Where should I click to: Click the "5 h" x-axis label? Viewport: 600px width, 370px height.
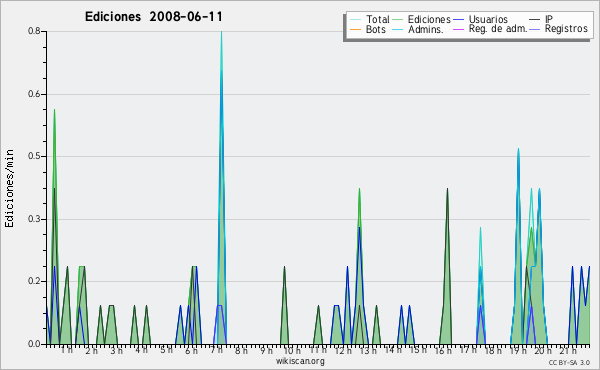[x=166, y=350]
